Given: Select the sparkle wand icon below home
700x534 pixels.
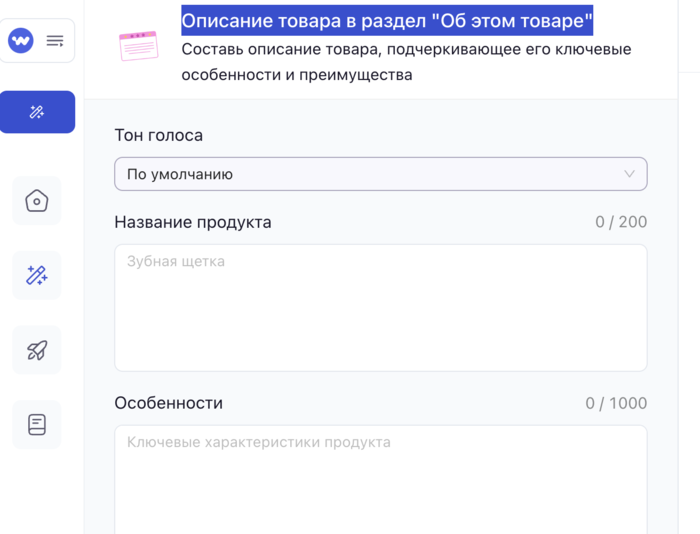Looking at the screenshot, I should click(37, 275).
